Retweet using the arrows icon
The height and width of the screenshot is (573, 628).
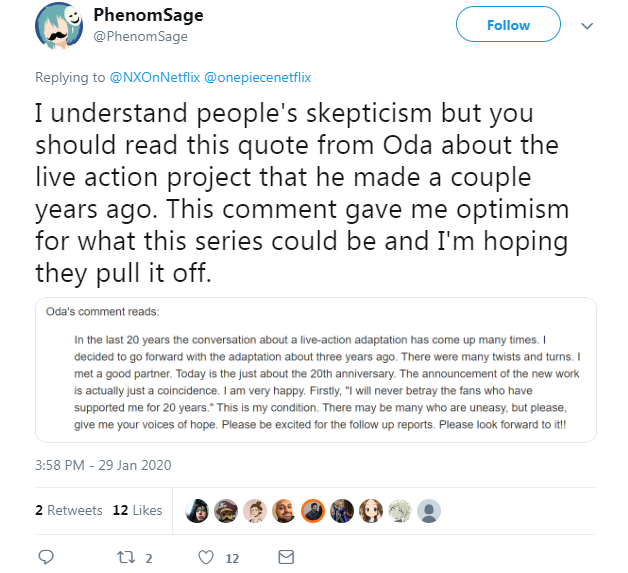(126, 557)
